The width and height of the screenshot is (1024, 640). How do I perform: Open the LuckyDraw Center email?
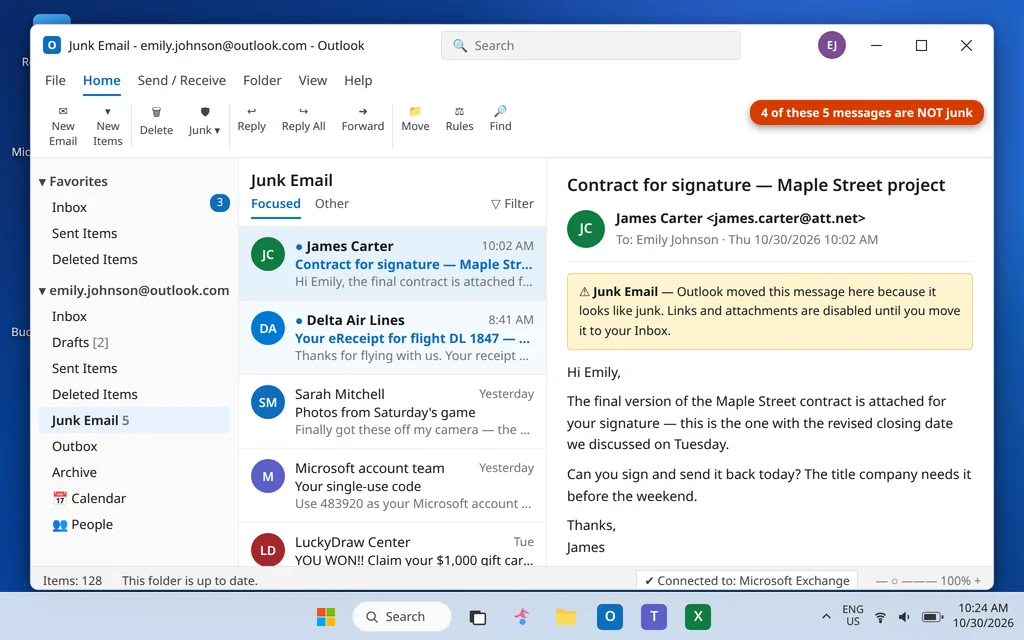click(392, 545)
